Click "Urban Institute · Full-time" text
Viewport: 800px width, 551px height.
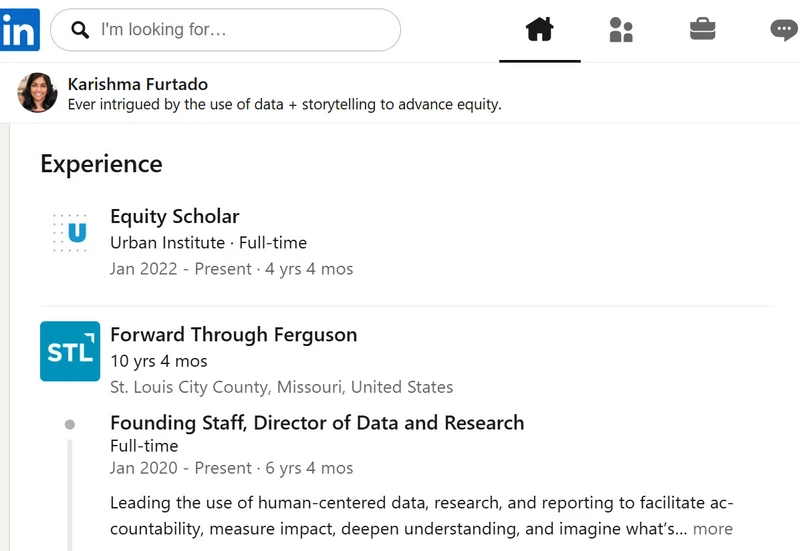click(209, 243)
